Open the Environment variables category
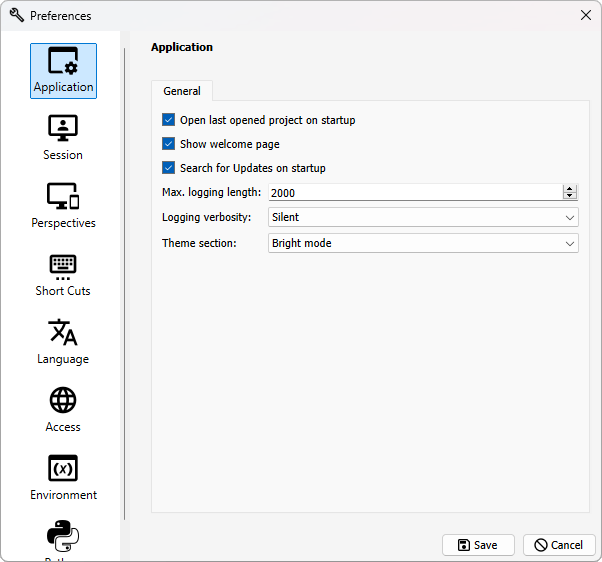 tap(63, 478)
